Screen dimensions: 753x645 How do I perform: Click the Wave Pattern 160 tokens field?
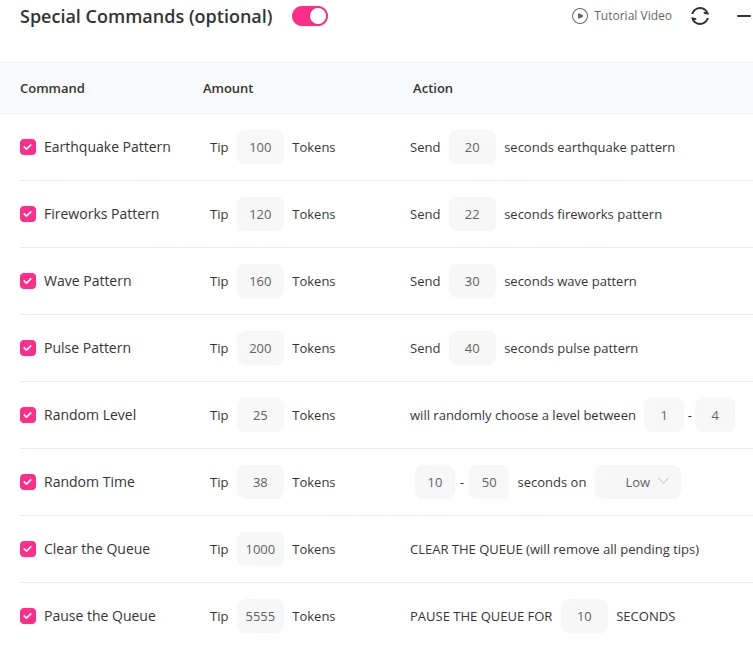coord(260,281)
